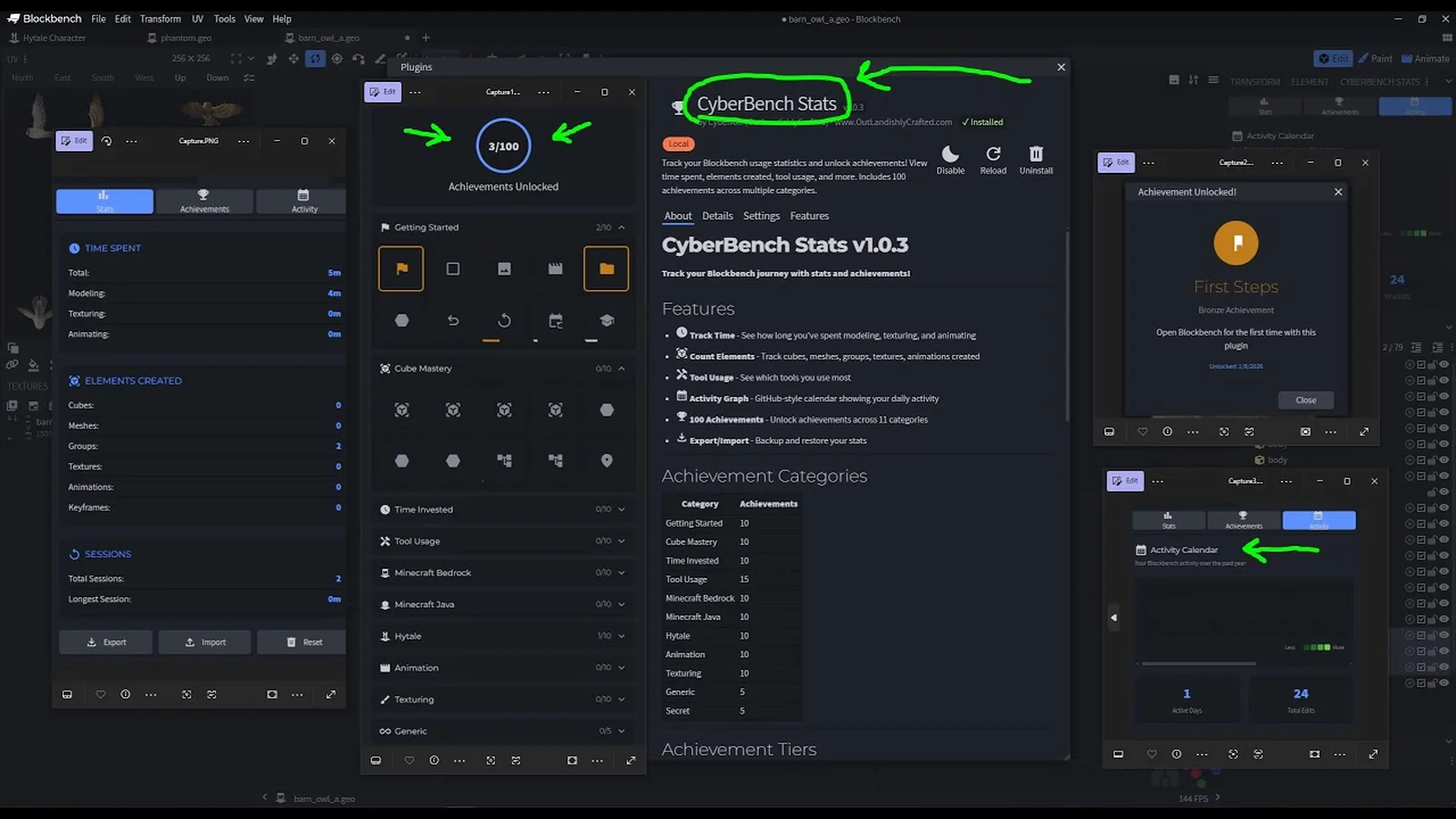The width and height of the screenshot is (1456, 819).
Task: Favorite the image with the Capture.PNG heart icon
Action: pyautogui.click(x=100, y=694)
